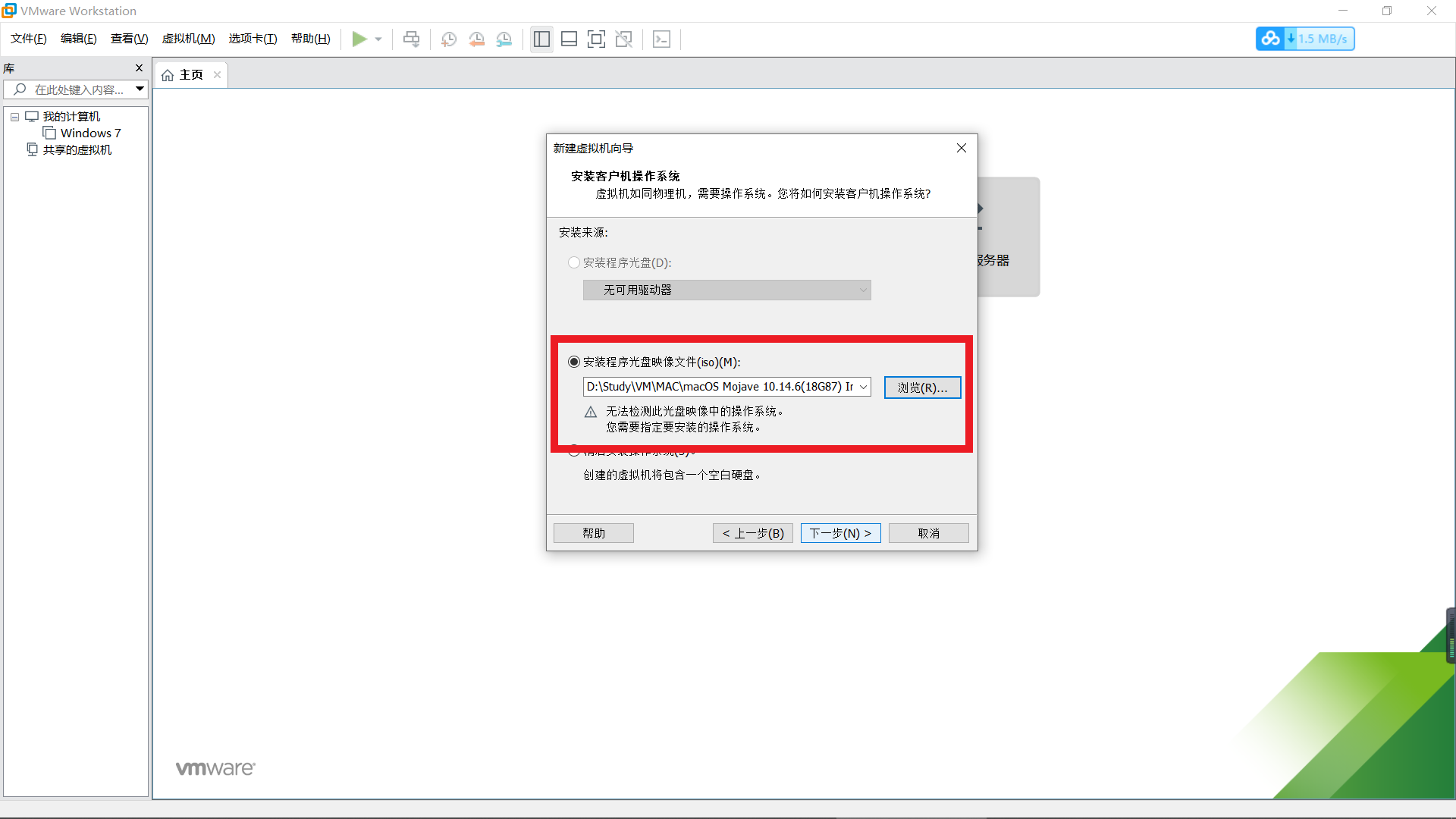The height and width of the screenshot is (819, 1456).
Task: Click the green power on play icon
Action: [359, 39]
